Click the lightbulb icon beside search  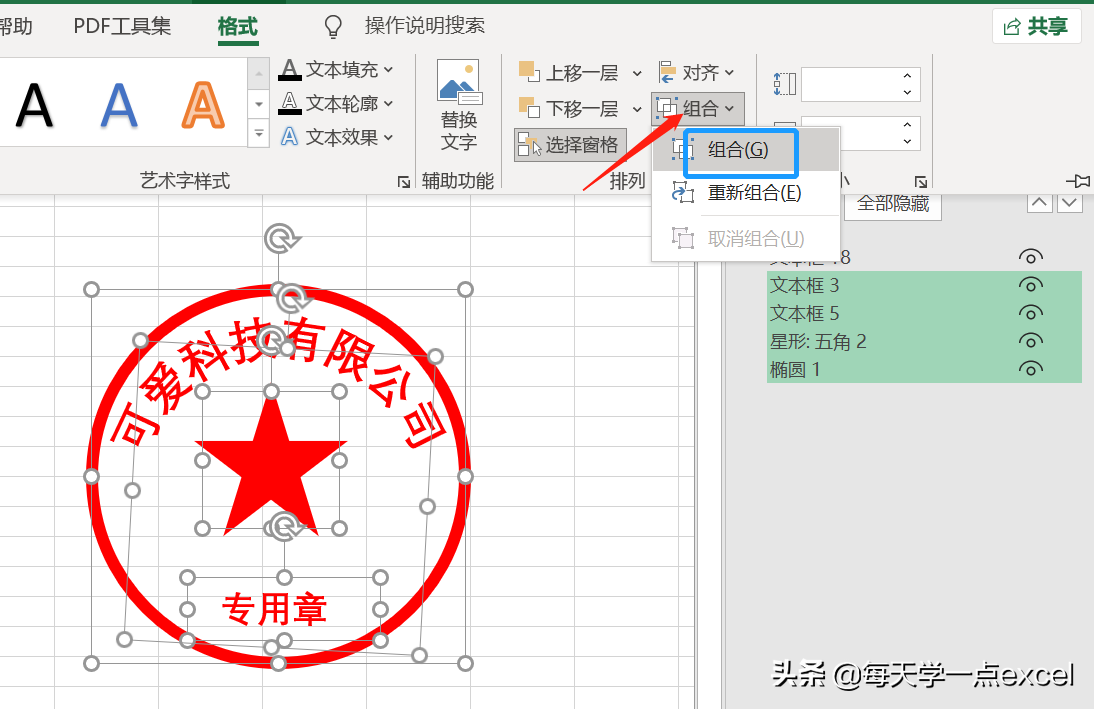334,27
